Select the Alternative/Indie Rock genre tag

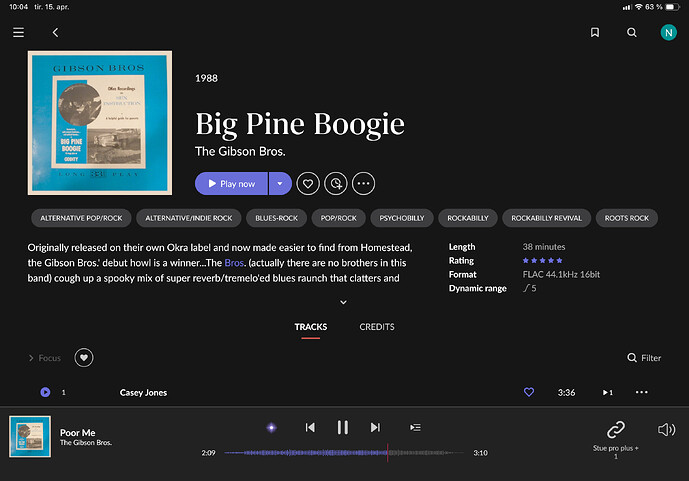[x=189, y=218]
